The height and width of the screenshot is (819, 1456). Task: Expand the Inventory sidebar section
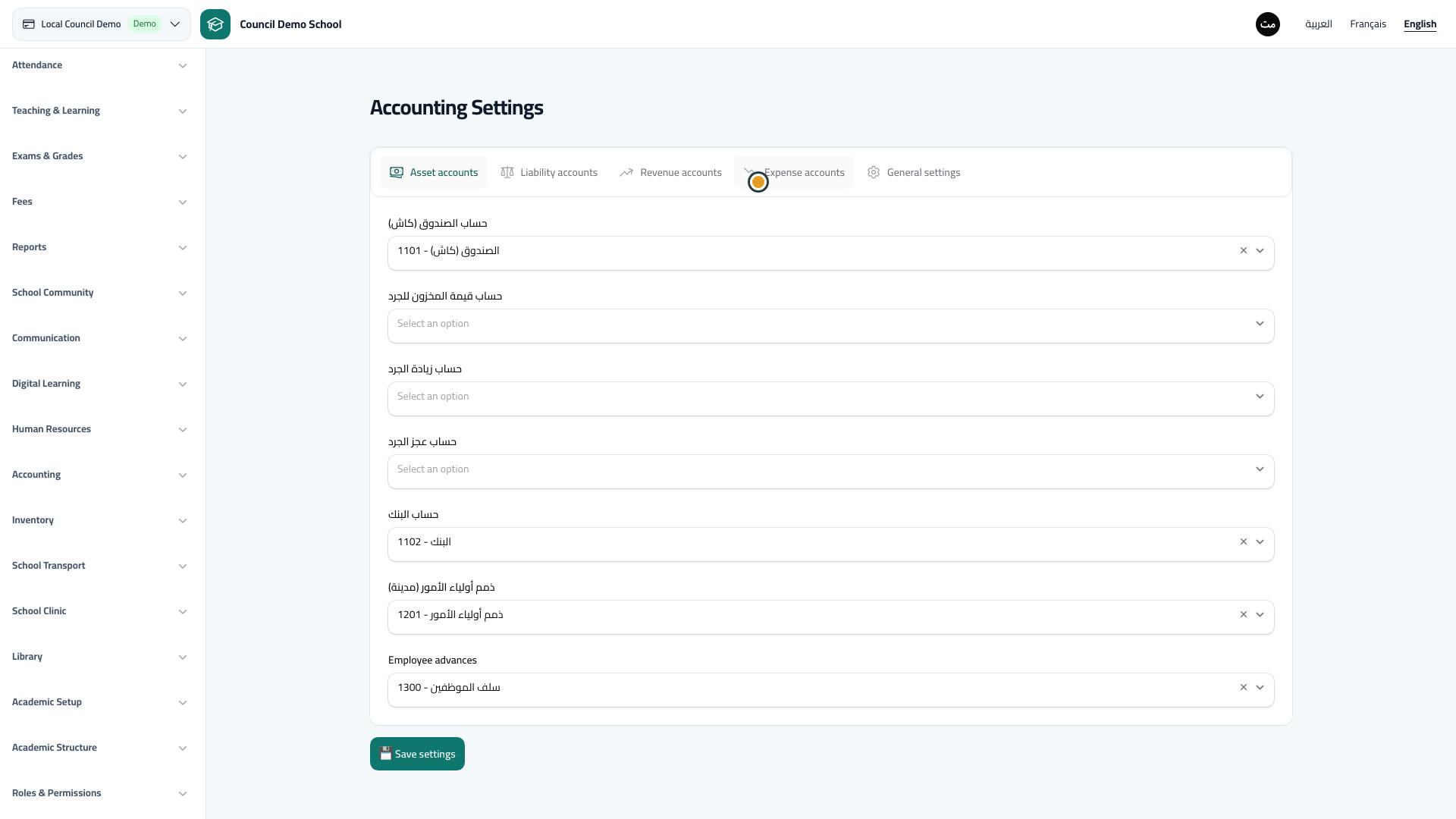coord(99,520)
